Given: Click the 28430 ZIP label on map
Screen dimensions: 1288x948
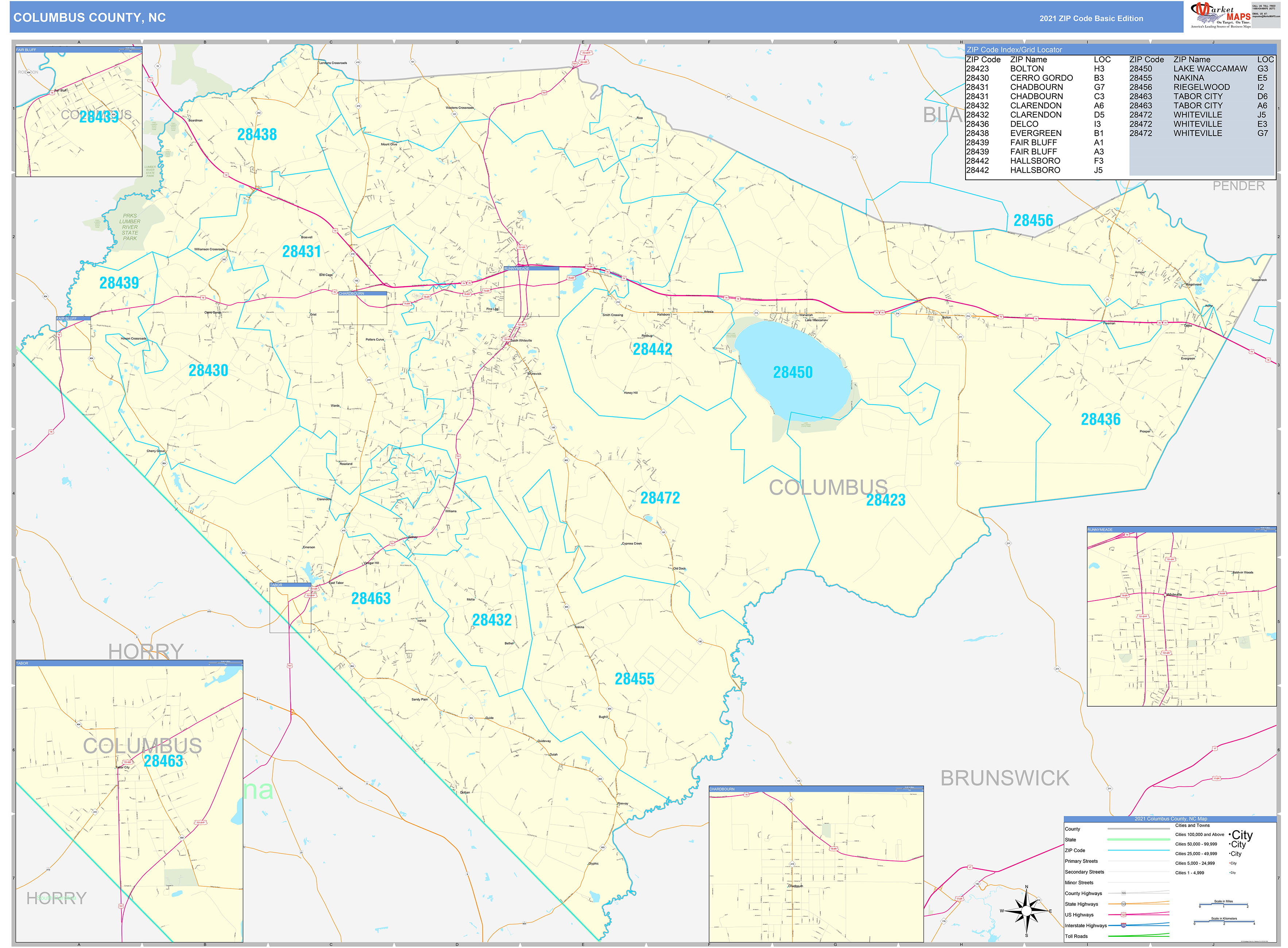Looking at the screenshot, I should pos(208,371).
